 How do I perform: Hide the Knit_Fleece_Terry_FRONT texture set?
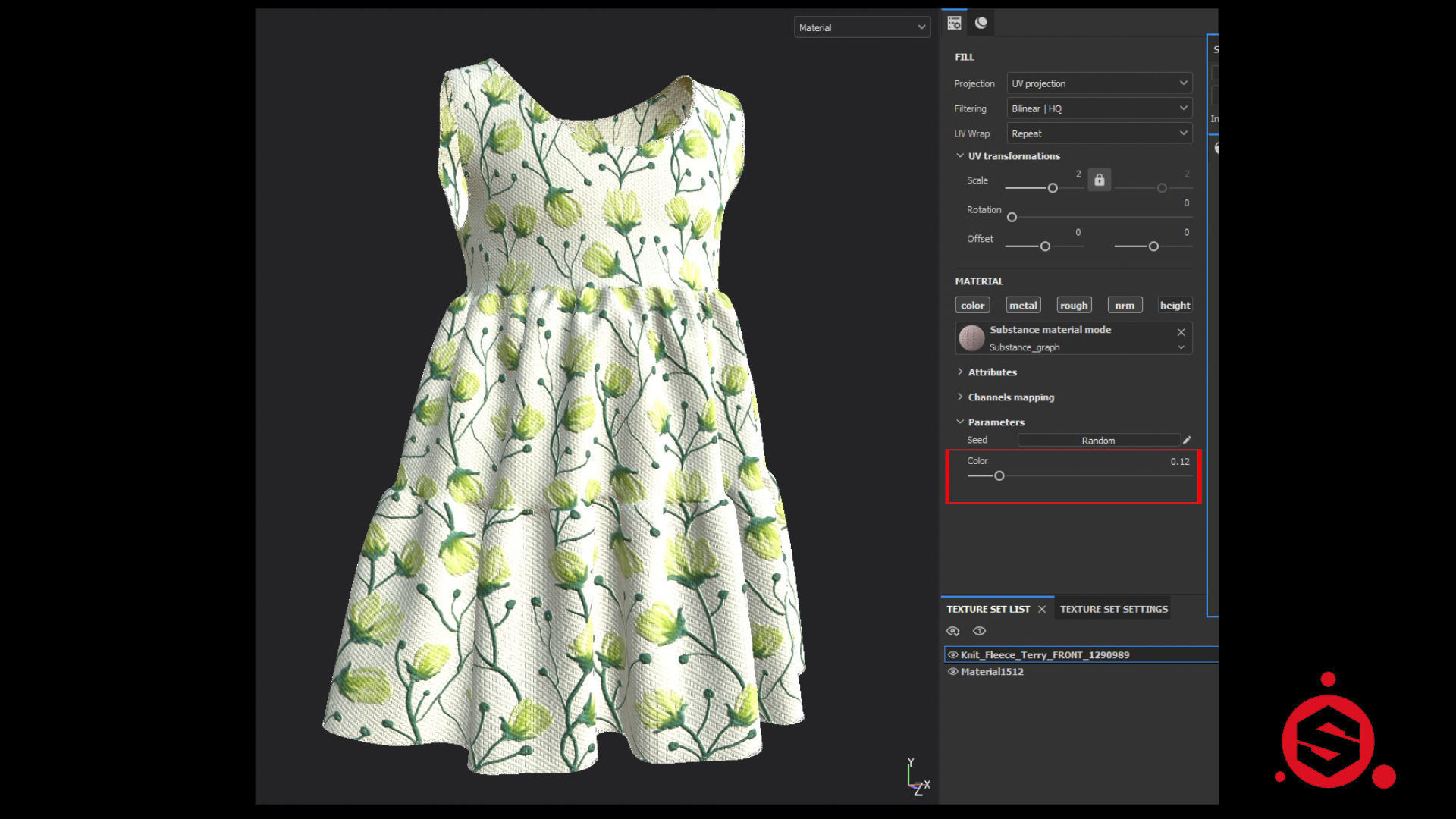(x=952, y=654)
